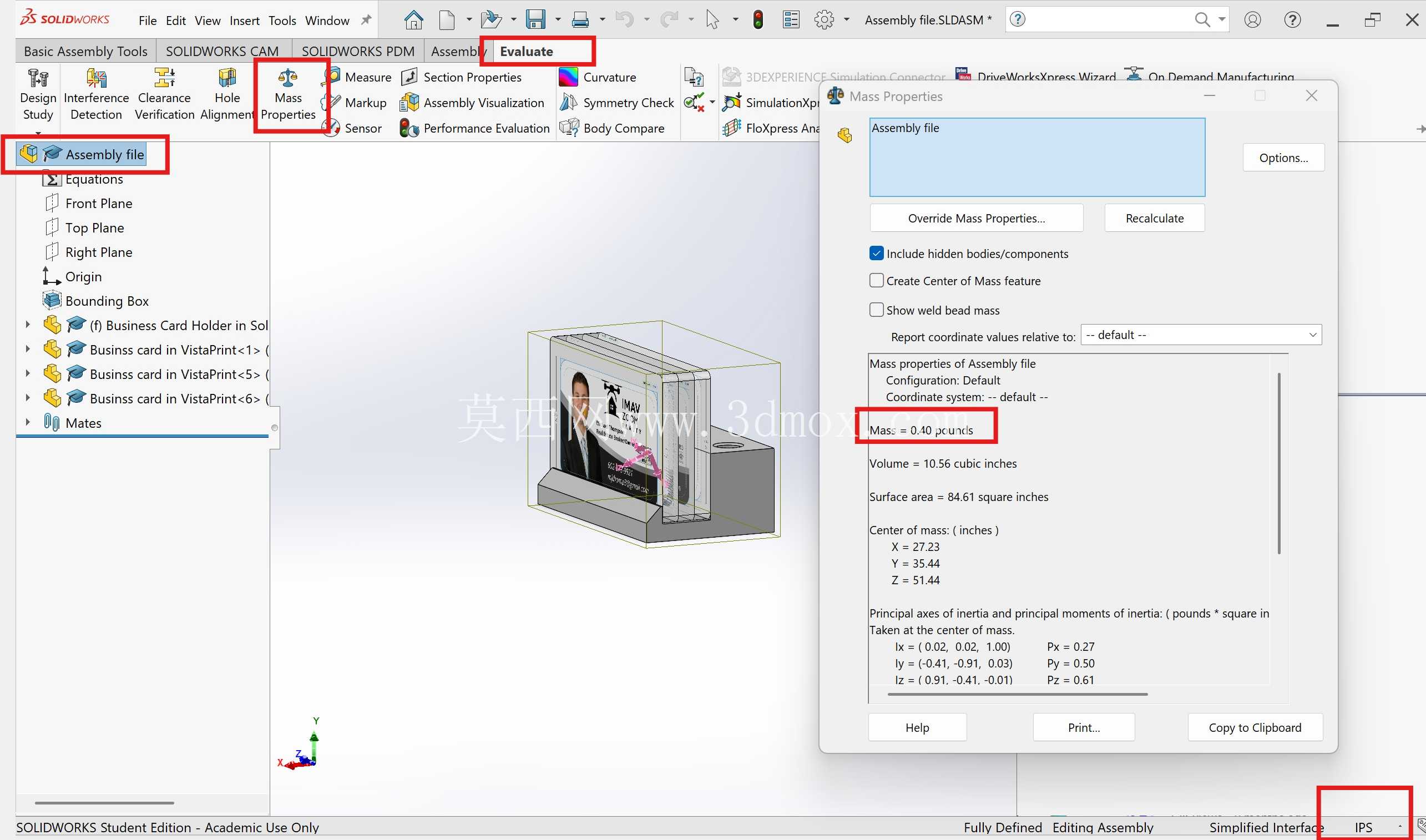Create a new document
Image resolution: width=1426 pixels, height=840 pixels.
click(447, 20)
